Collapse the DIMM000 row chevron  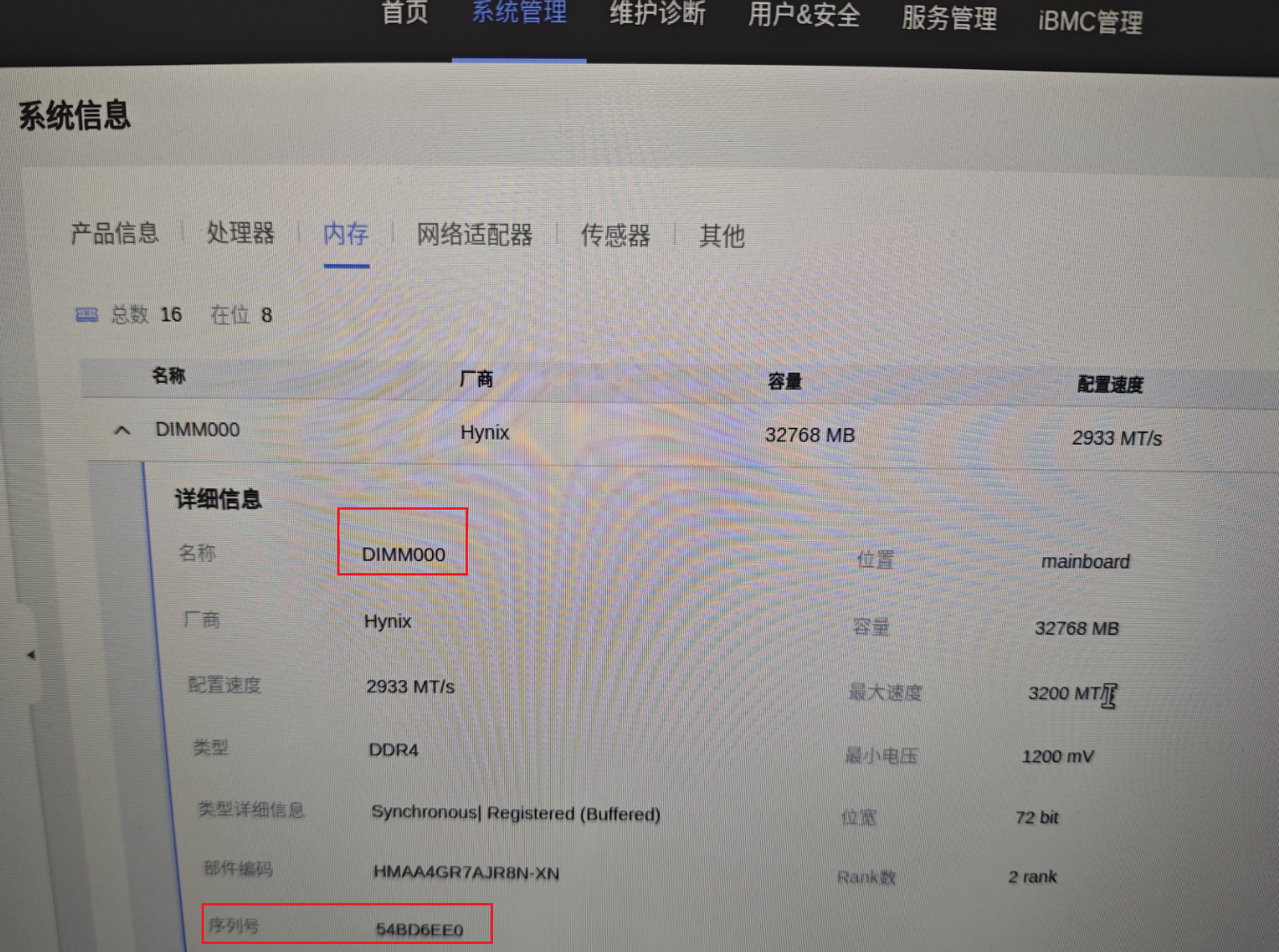tap(122, 430)
